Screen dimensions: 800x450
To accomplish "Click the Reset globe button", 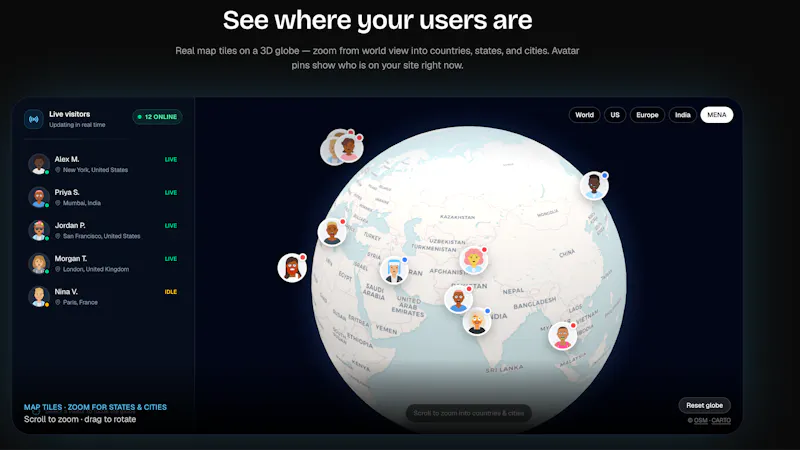I will click(704, 405).
